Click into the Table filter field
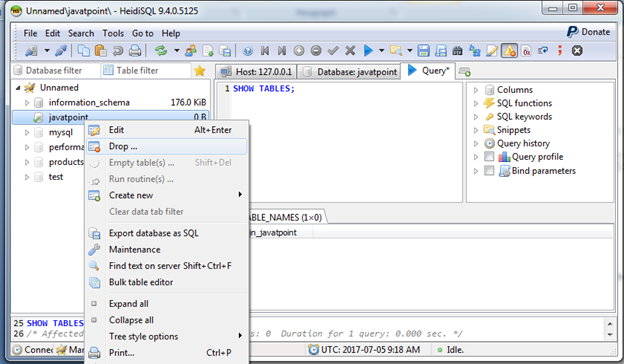624x364 pixels. tap(146, 70)
